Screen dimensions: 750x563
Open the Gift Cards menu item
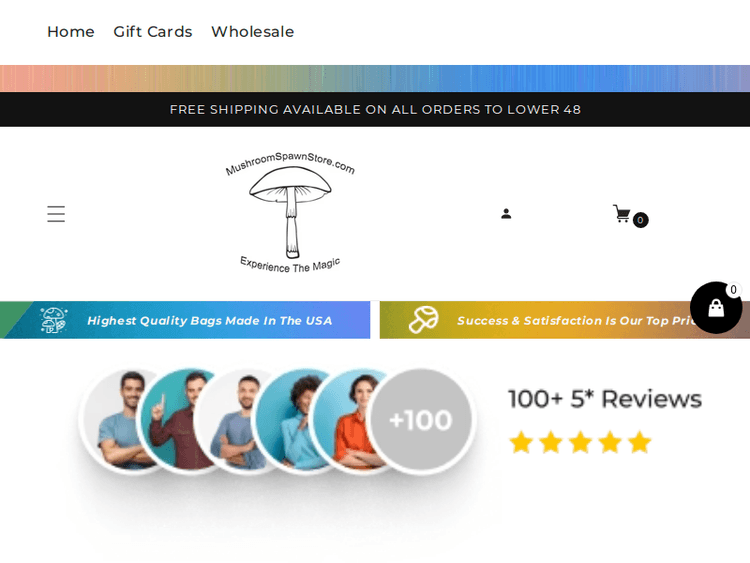pyautogui.click(x=153, y=32)
